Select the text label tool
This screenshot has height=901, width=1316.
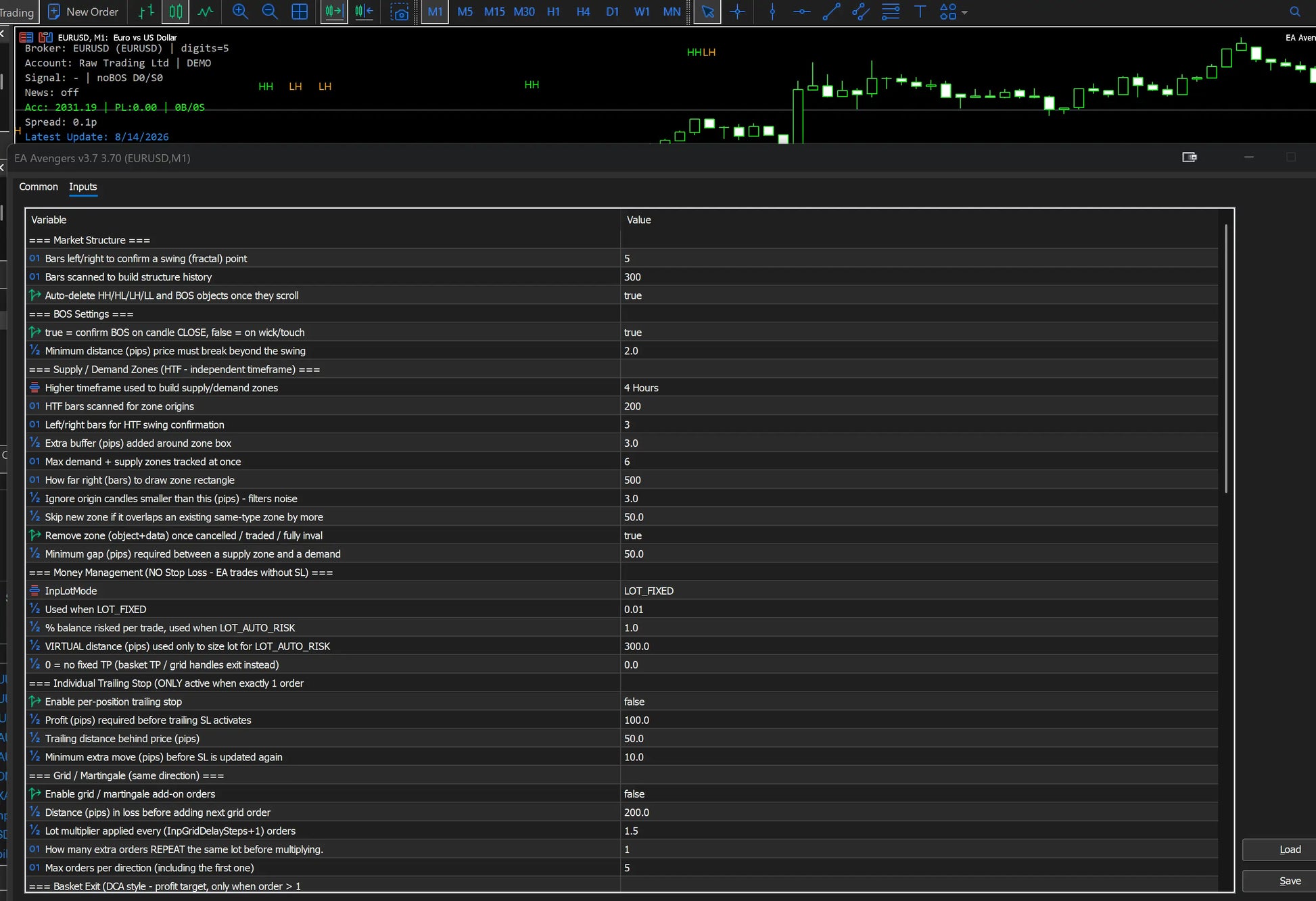tap(920, 11)
